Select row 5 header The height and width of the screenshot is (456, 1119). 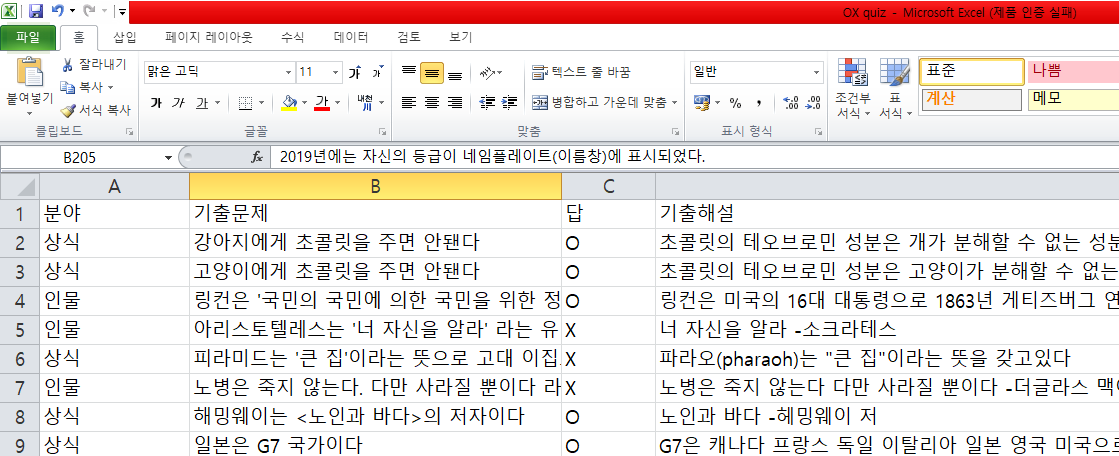(20, 330)
